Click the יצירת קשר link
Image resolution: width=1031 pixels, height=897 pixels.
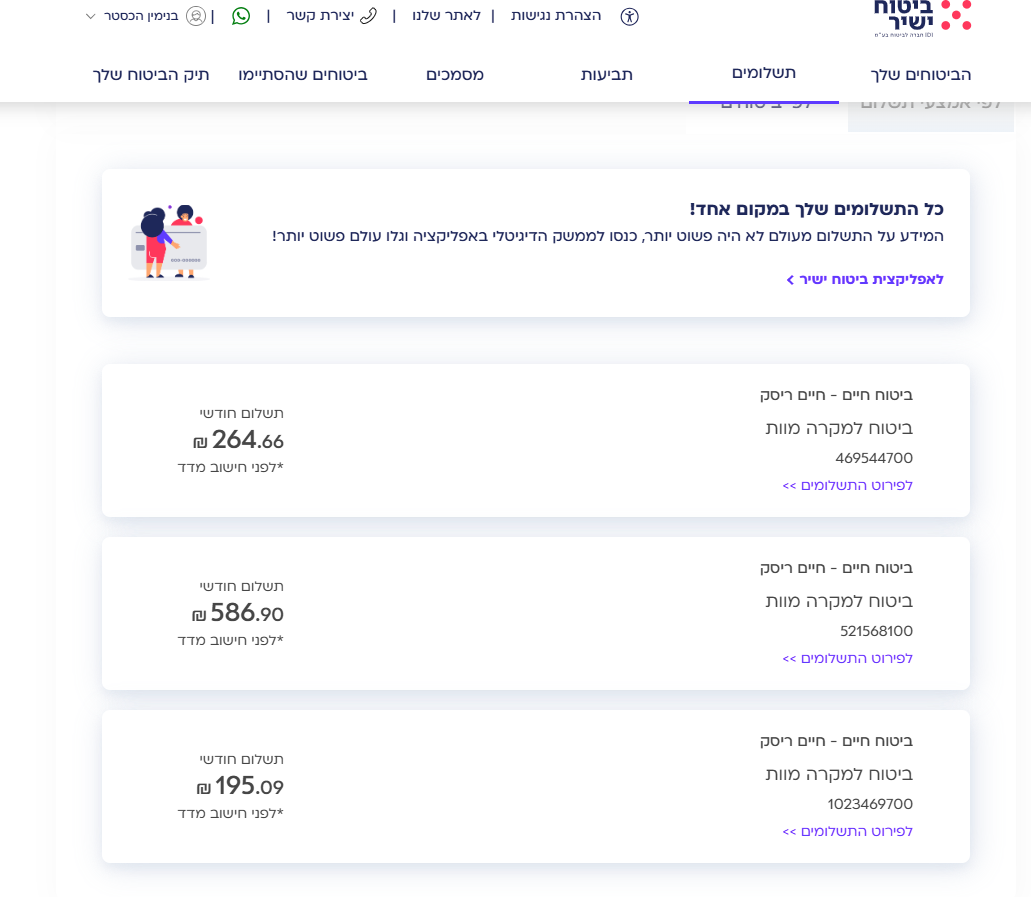[x=320, y=16]
